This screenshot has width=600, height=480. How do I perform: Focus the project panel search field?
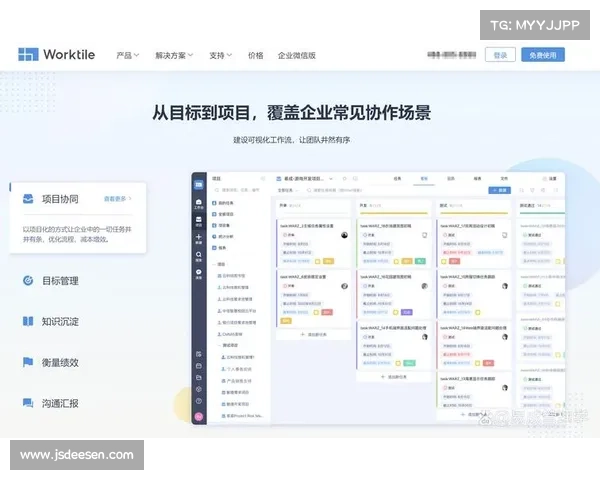pos(240,190)
